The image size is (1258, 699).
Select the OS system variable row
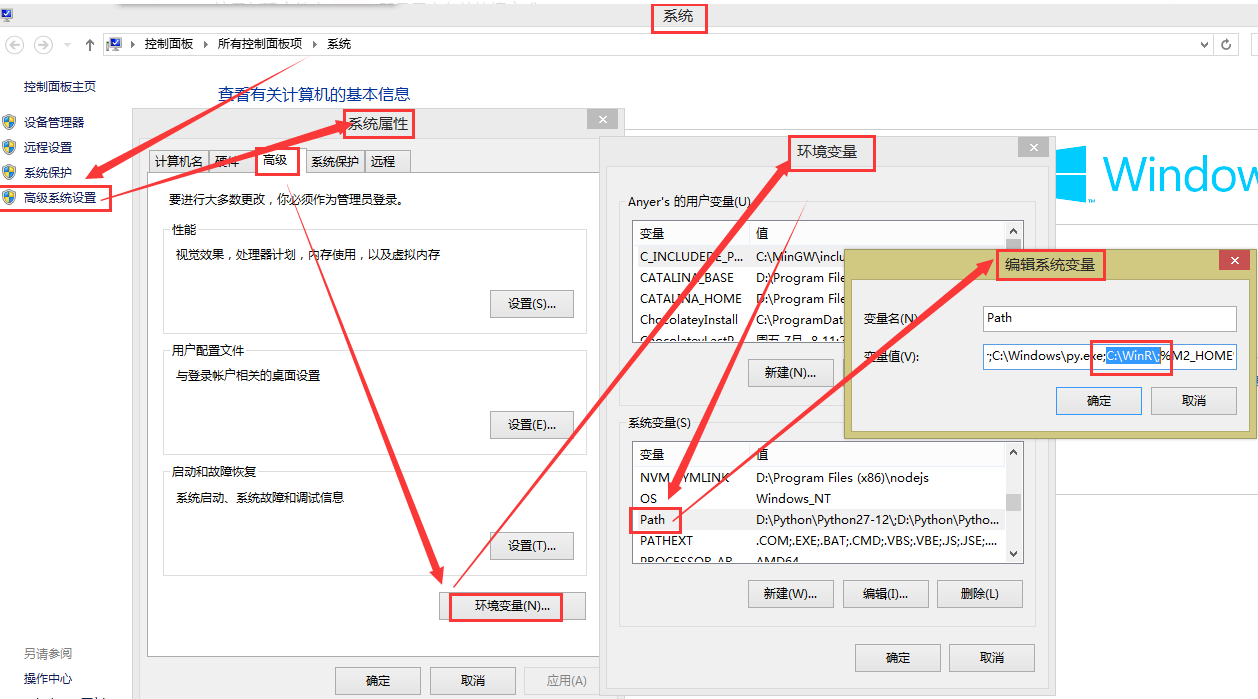click(820, 498)
